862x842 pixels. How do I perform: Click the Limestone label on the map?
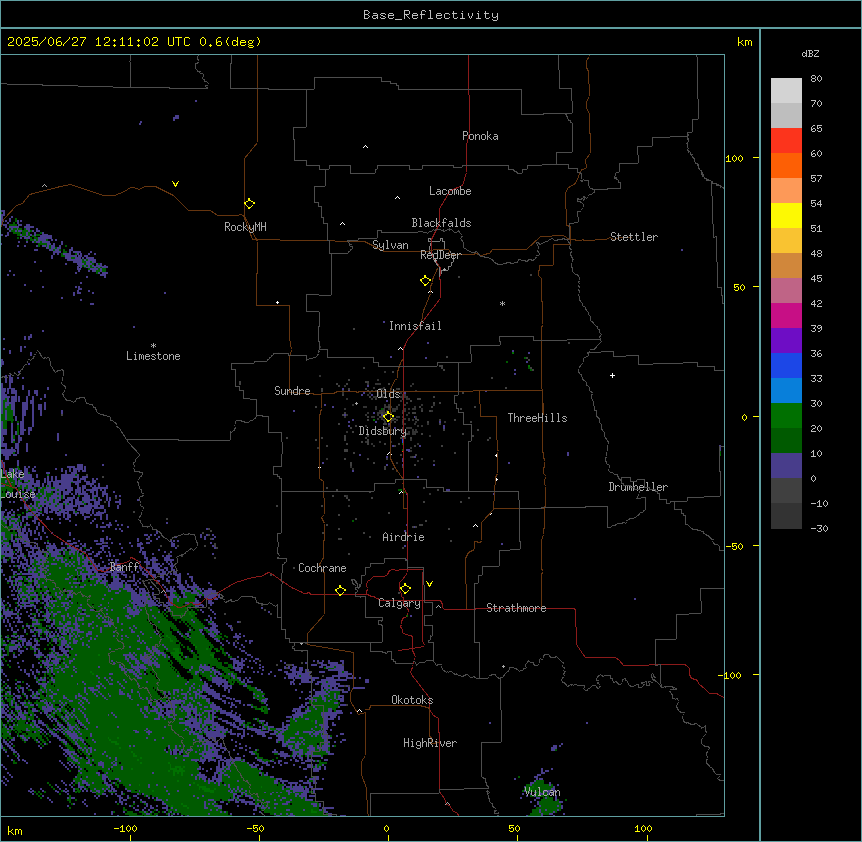click(x=153, y=356)
